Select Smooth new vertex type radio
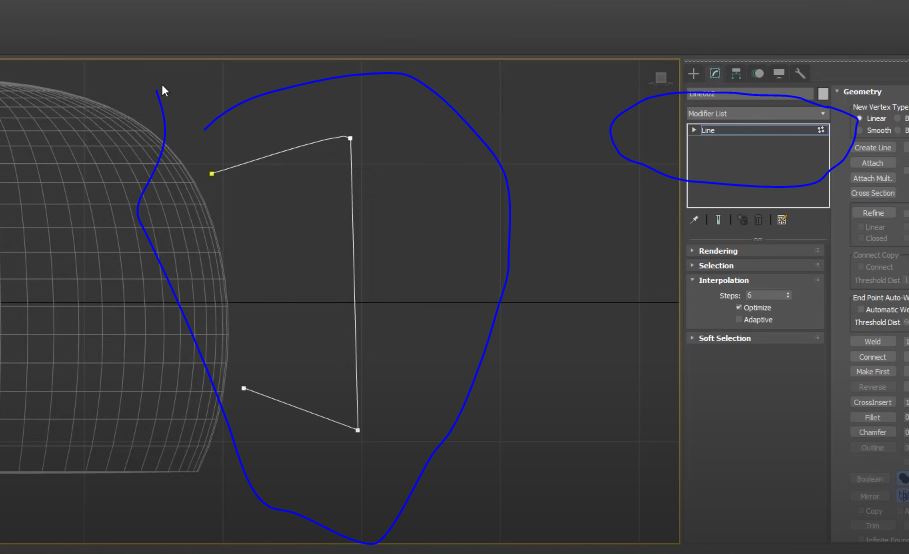The height and width of the screenshot is (554, 909). point(860,130)
